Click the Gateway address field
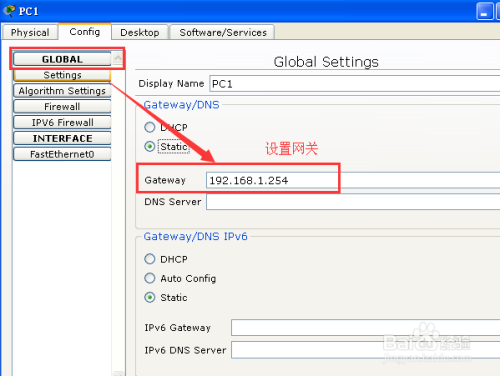 click(353, 180)
